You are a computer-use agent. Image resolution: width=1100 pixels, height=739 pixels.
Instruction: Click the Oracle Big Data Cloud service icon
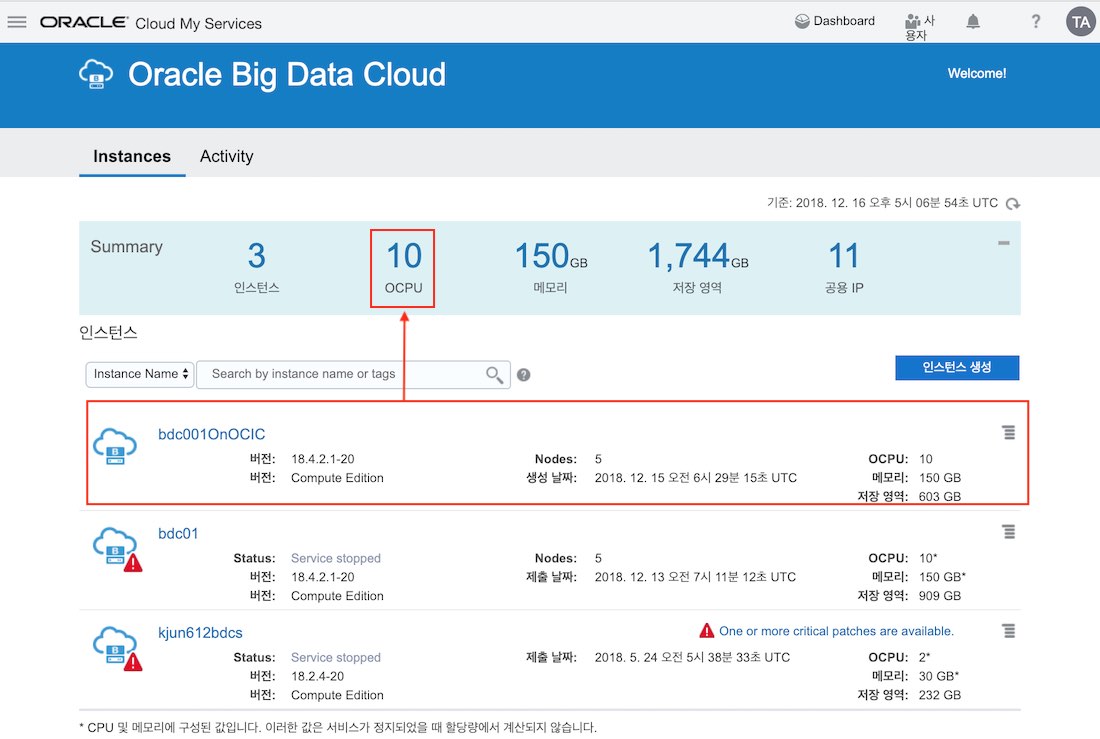(x=95, y=74)
